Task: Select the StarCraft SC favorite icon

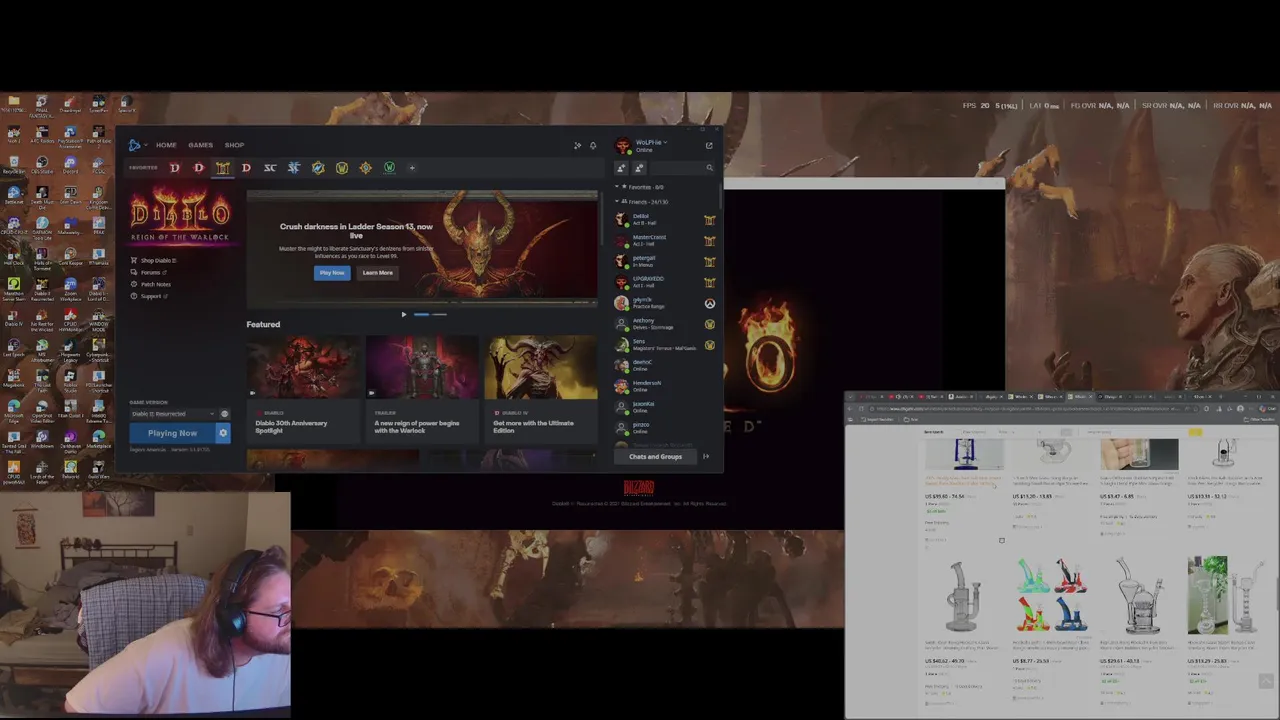Action: (270, 168)
